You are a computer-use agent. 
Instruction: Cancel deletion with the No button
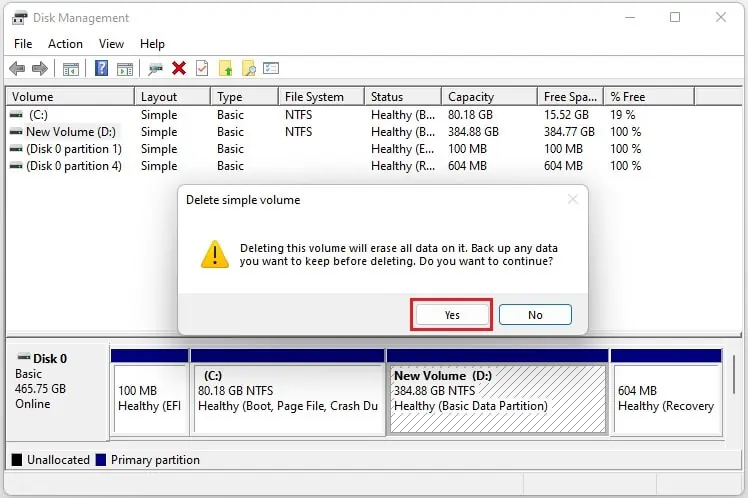(x=535, y=314)
